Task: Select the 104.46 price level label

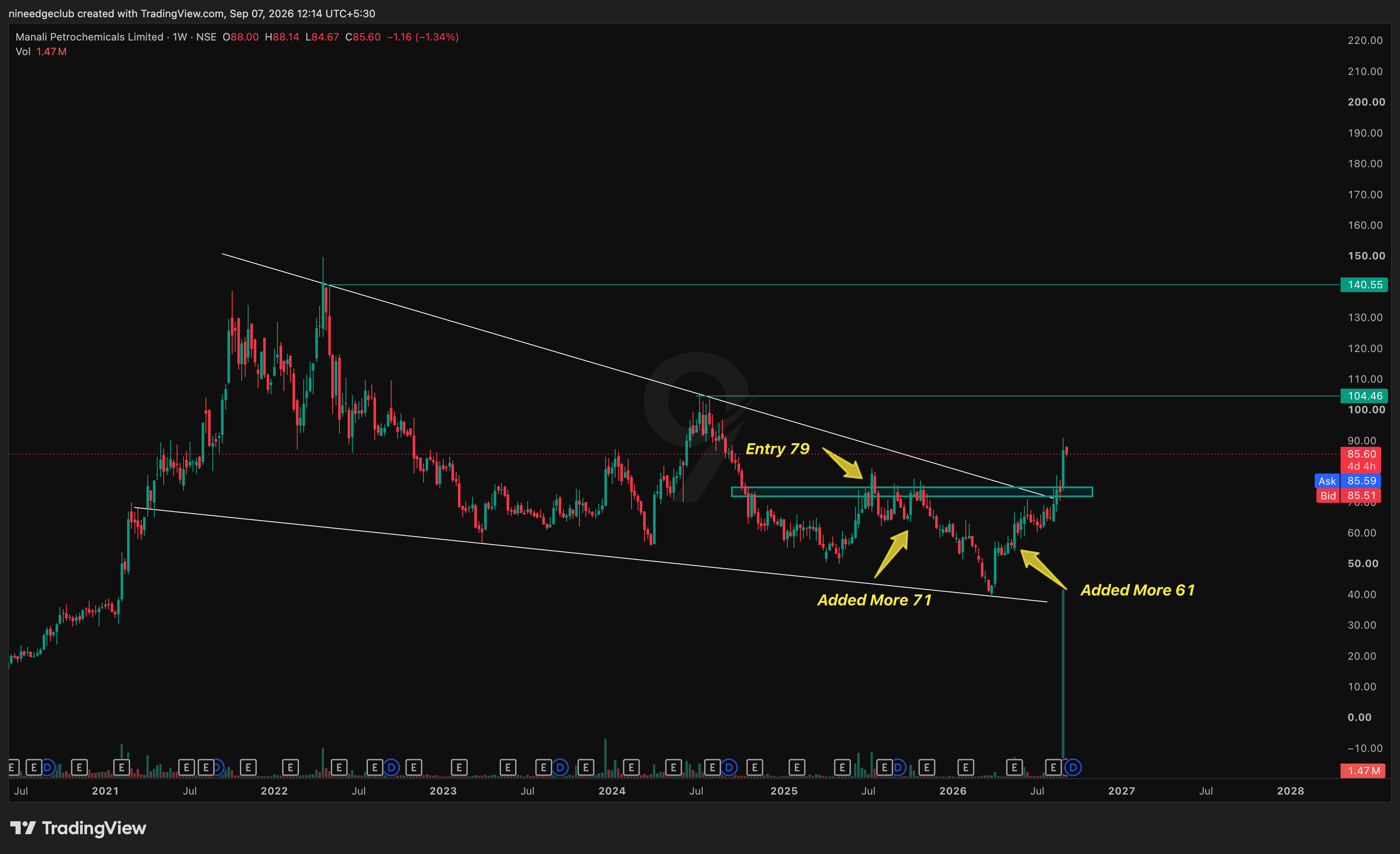Action: point(1364,396)
